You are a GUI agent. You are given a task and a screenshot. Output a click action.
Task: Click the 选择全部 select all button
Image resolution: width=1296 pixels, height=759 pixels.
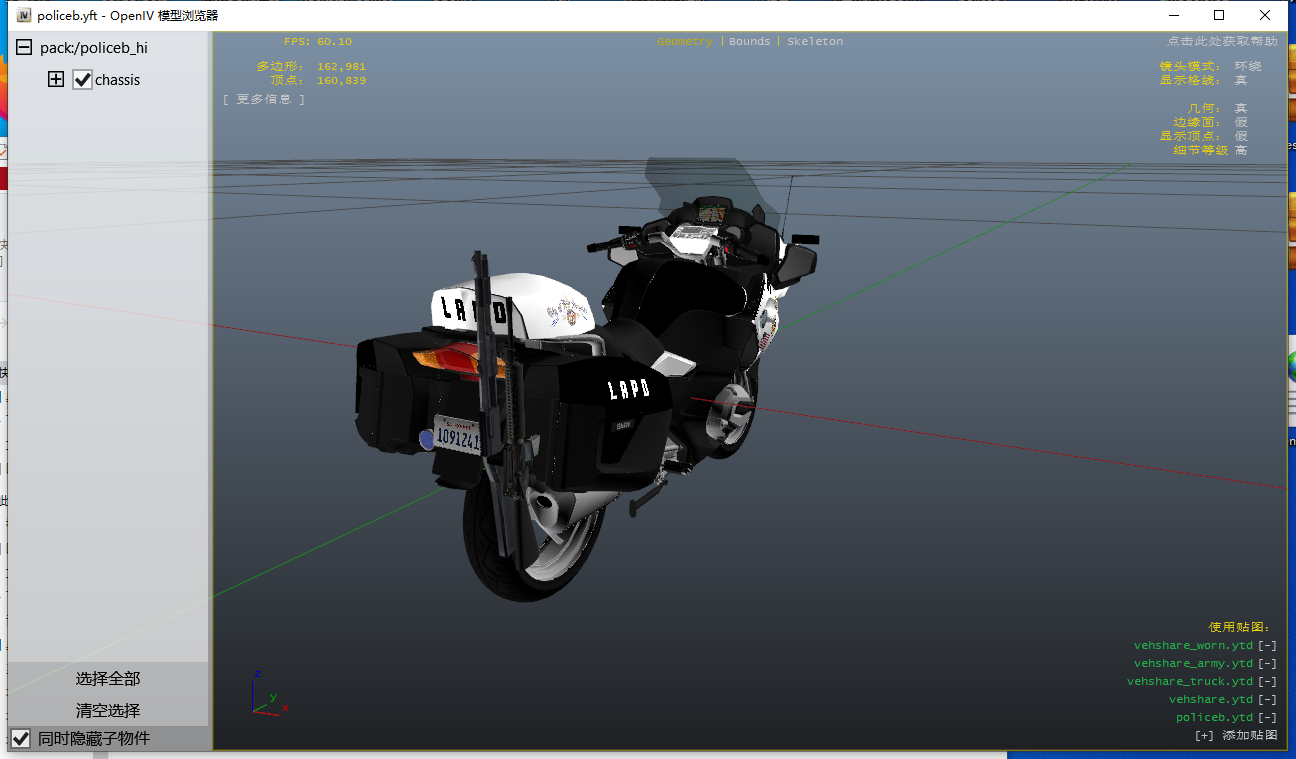(108, 679)
